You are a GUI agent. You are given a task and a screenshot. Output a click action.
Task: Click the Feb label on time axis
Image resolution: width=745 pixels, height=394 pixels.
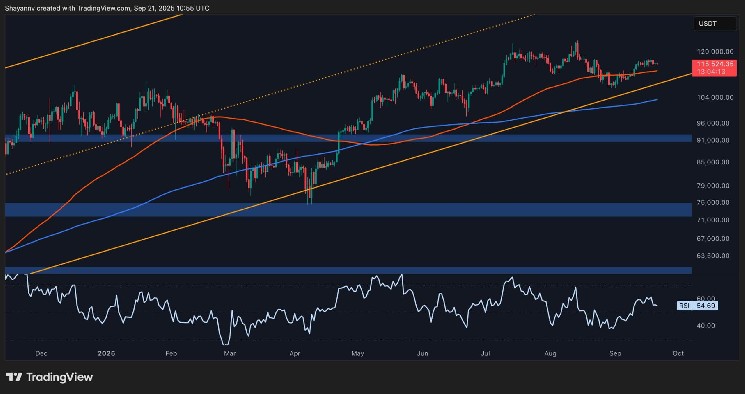pyautogui.click(x=171, y=354)
